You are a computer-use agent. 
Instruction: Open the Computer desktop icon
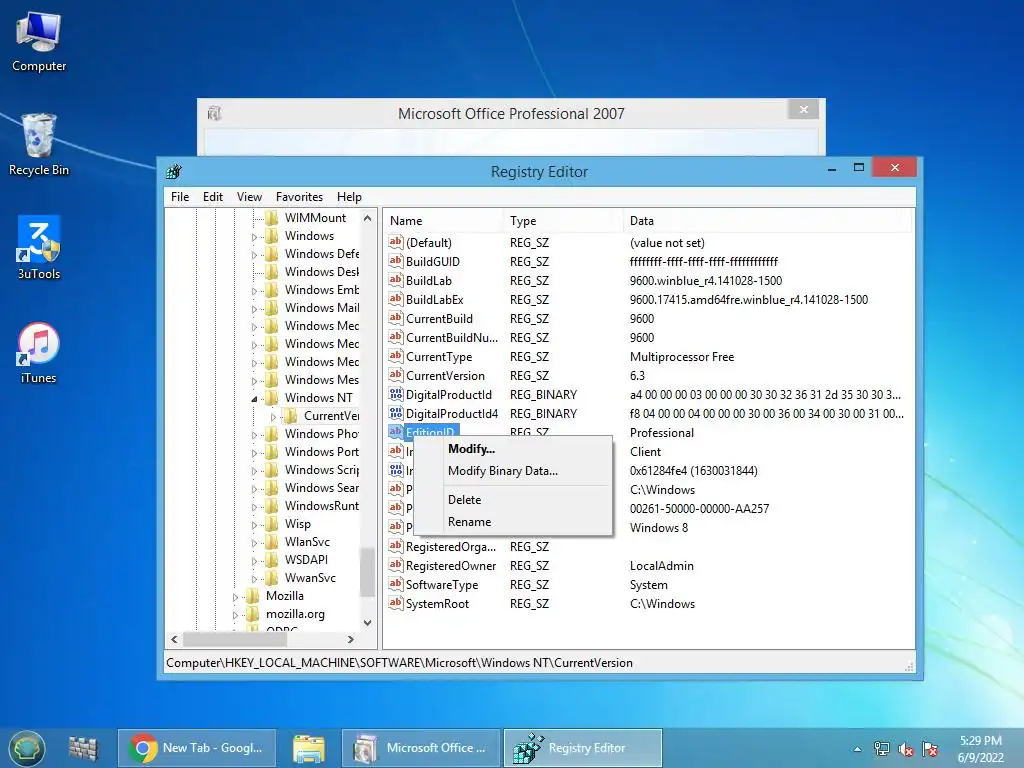click(39, 40)
